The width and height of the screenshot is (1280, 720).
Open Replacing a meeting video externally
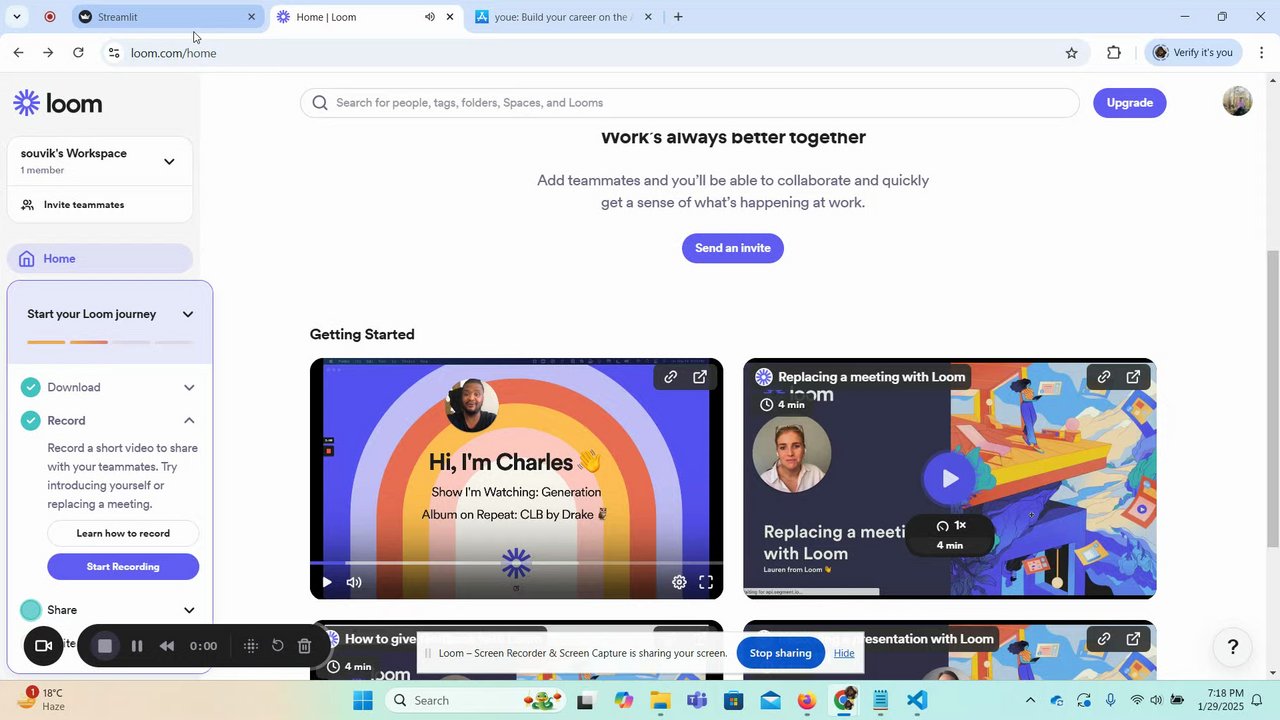[1133, 377]
